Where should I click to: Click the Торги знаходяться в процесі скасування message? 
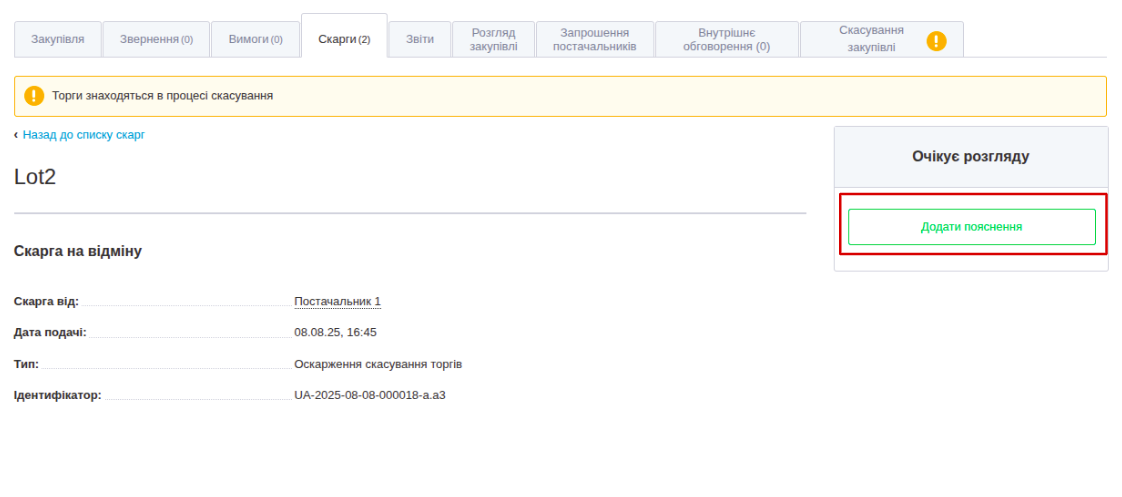(x=162, y=96)
